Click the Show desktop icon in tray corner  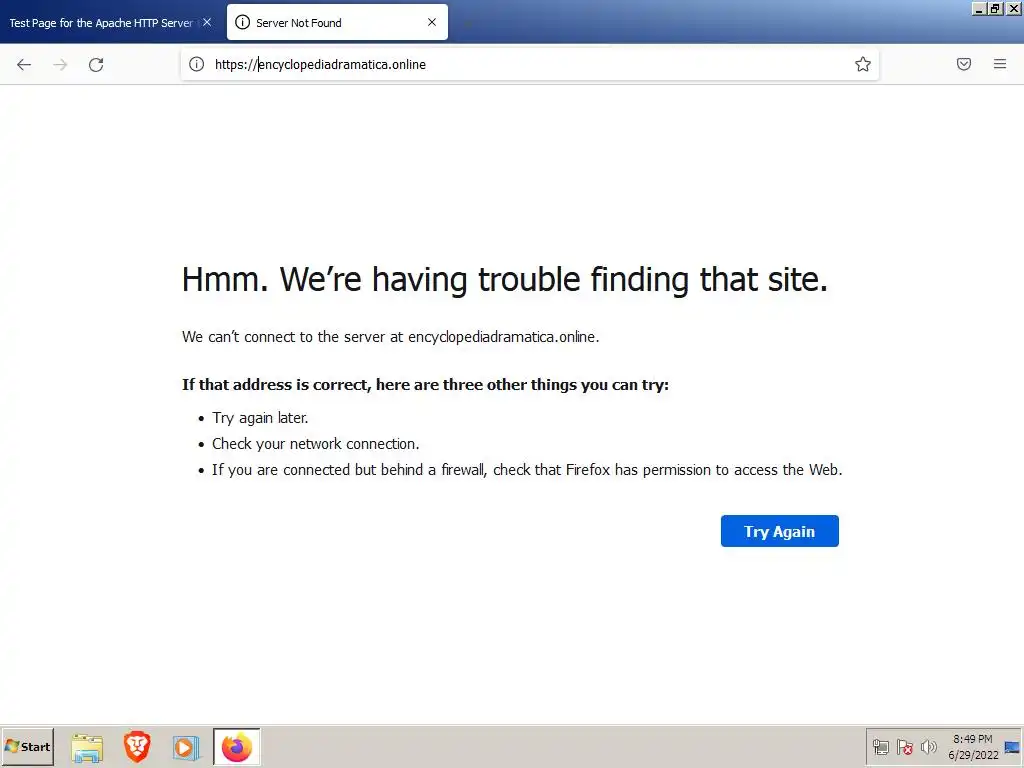(x=1012, y=747)
